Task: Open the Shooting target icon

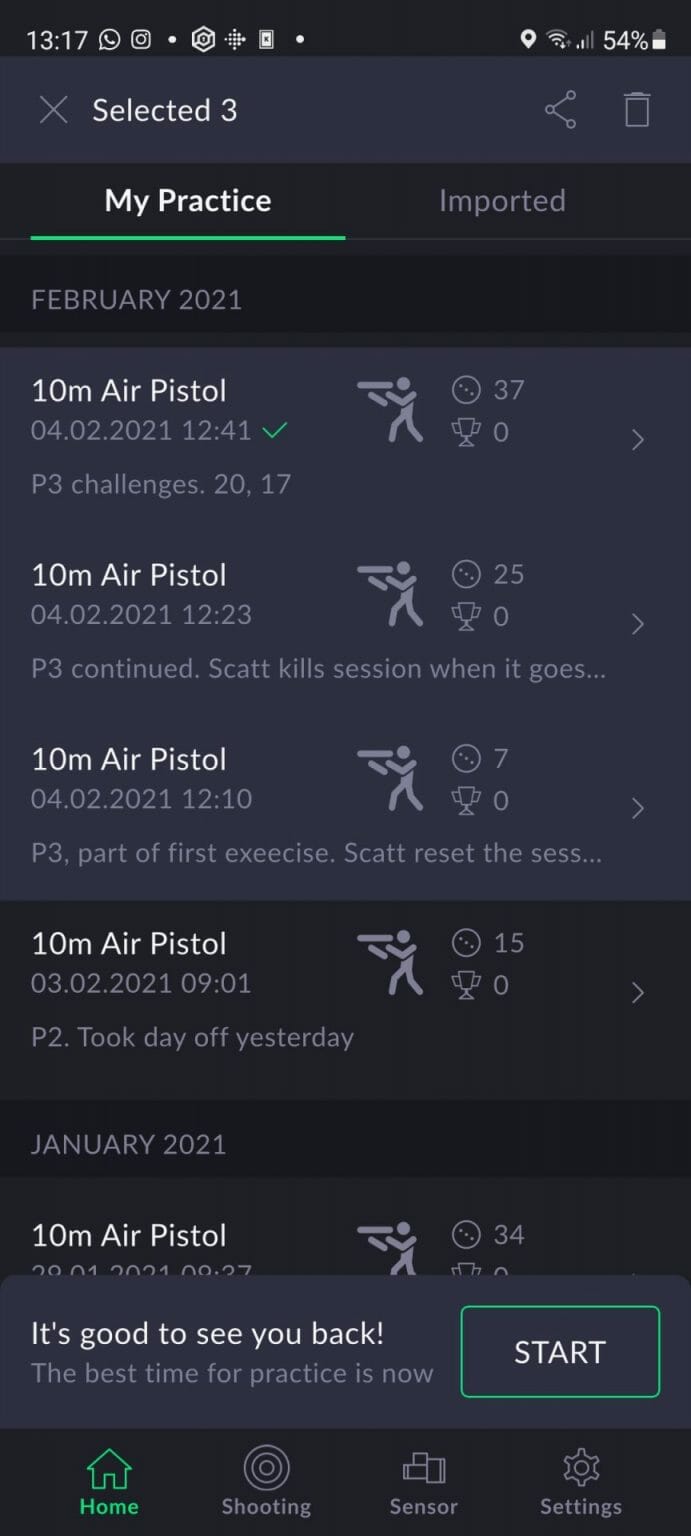Action: 266,1468
